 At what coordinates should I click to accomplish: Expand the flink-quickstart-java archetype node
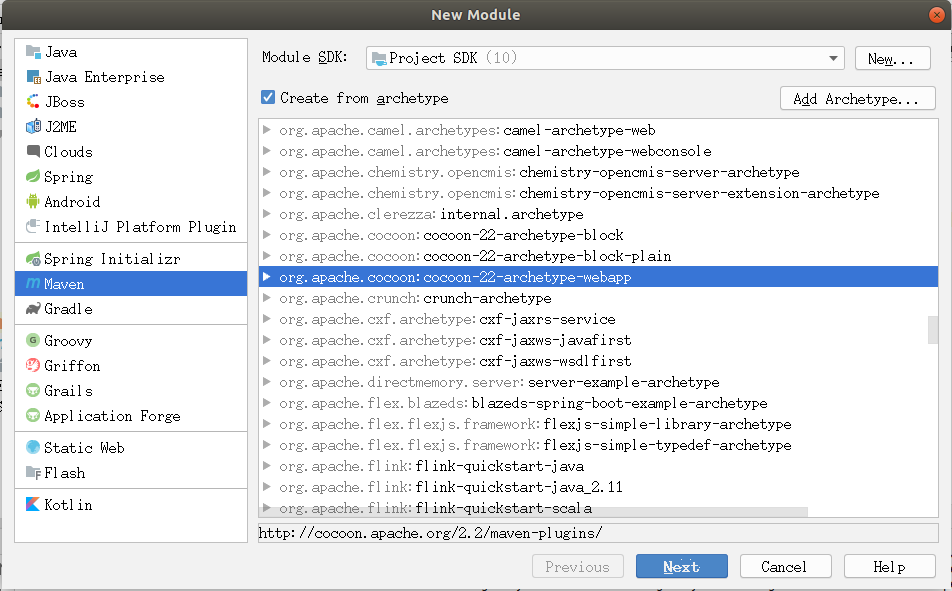click(266, 466)
